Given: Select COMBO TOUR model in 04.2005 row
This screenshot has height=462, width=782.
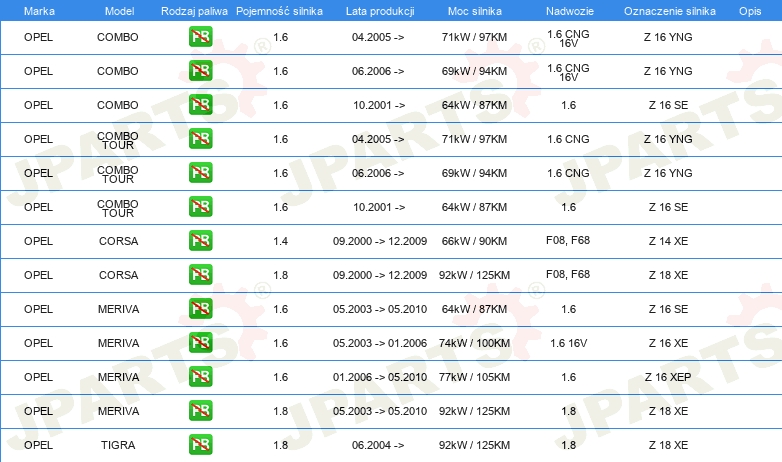Looking at the screenshot, I should (x=118, y=140).
